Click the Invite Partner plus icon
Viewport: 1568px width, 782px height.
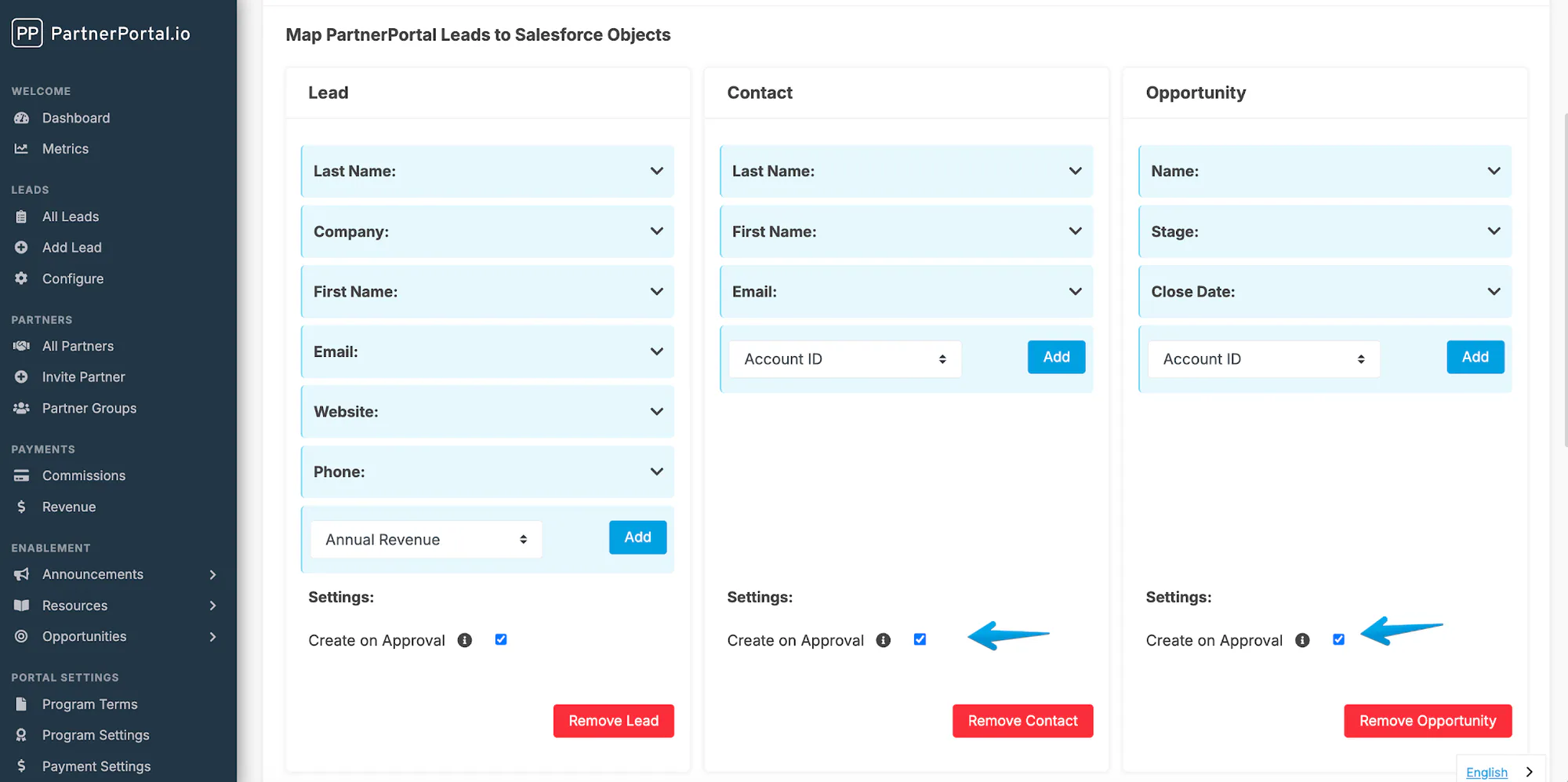click(21, 376)
